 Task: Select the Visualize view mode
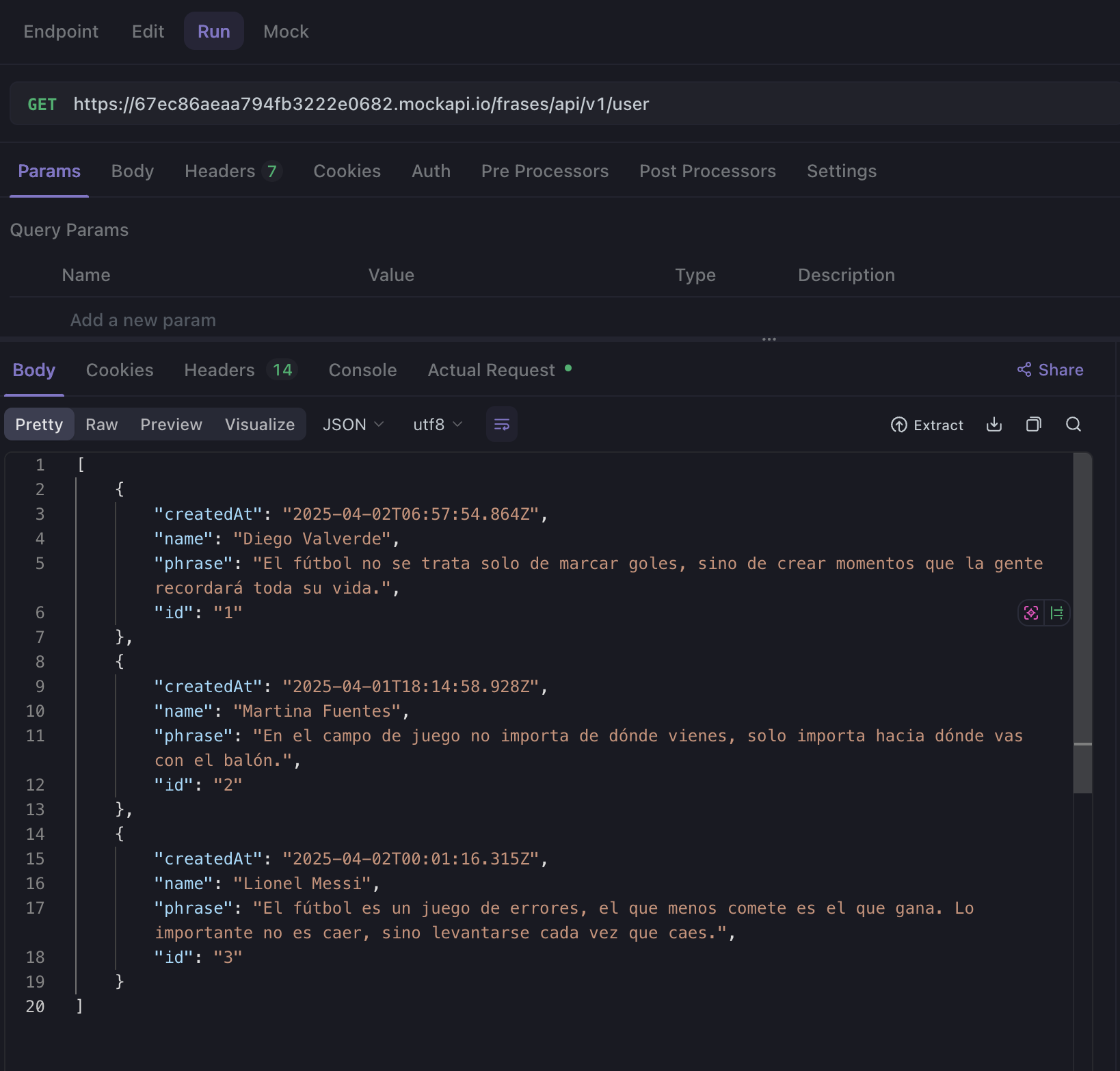click(x=260, y=425)
